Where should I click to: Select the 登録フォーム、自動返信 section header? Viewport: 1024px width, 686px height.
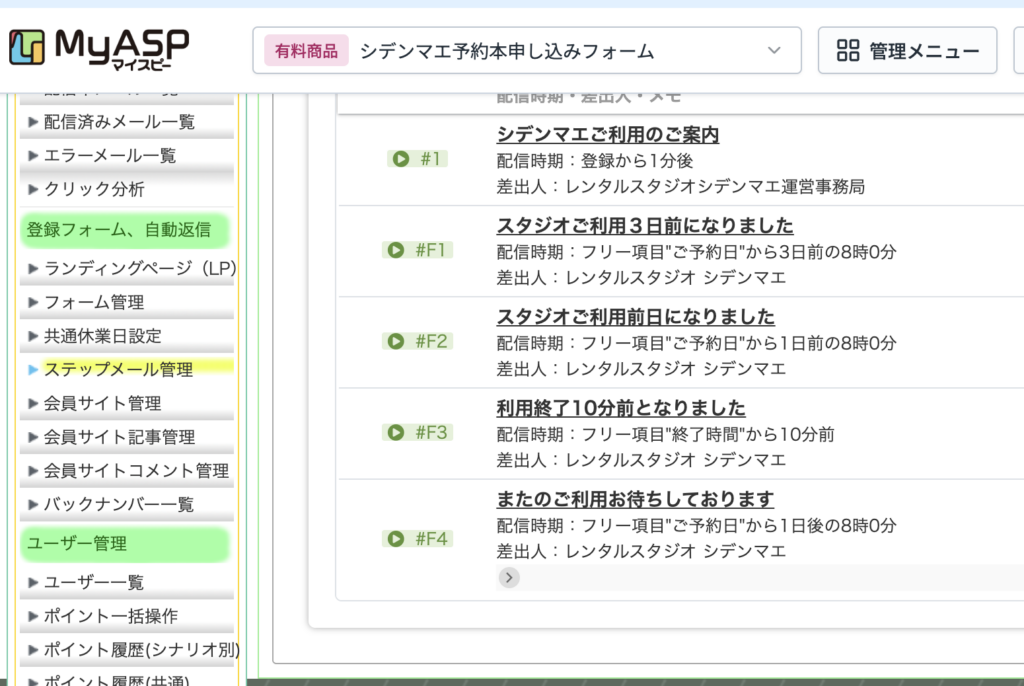[124, 230]
